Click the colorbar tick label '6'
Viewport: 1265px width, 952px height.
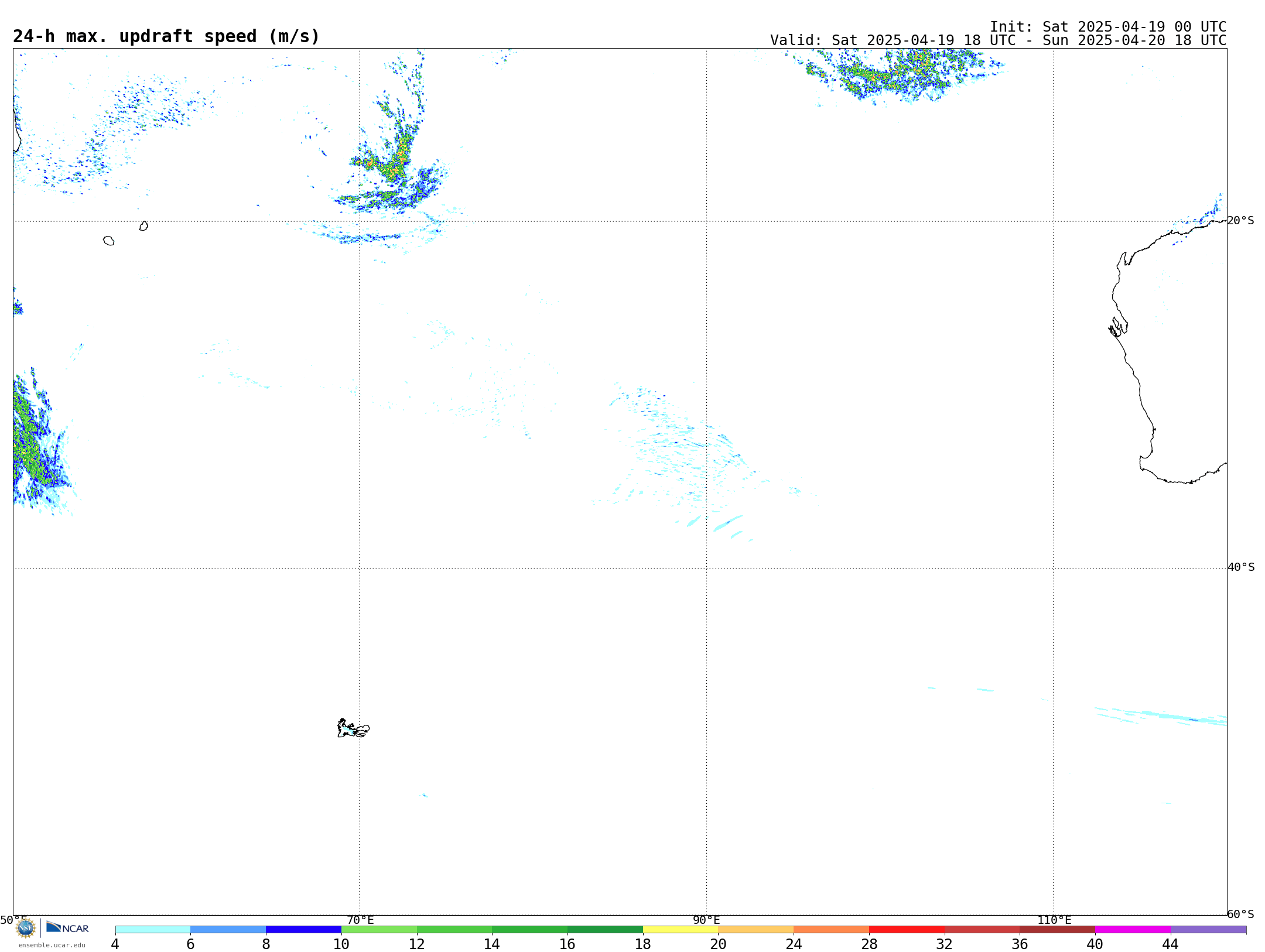point(190,944)
